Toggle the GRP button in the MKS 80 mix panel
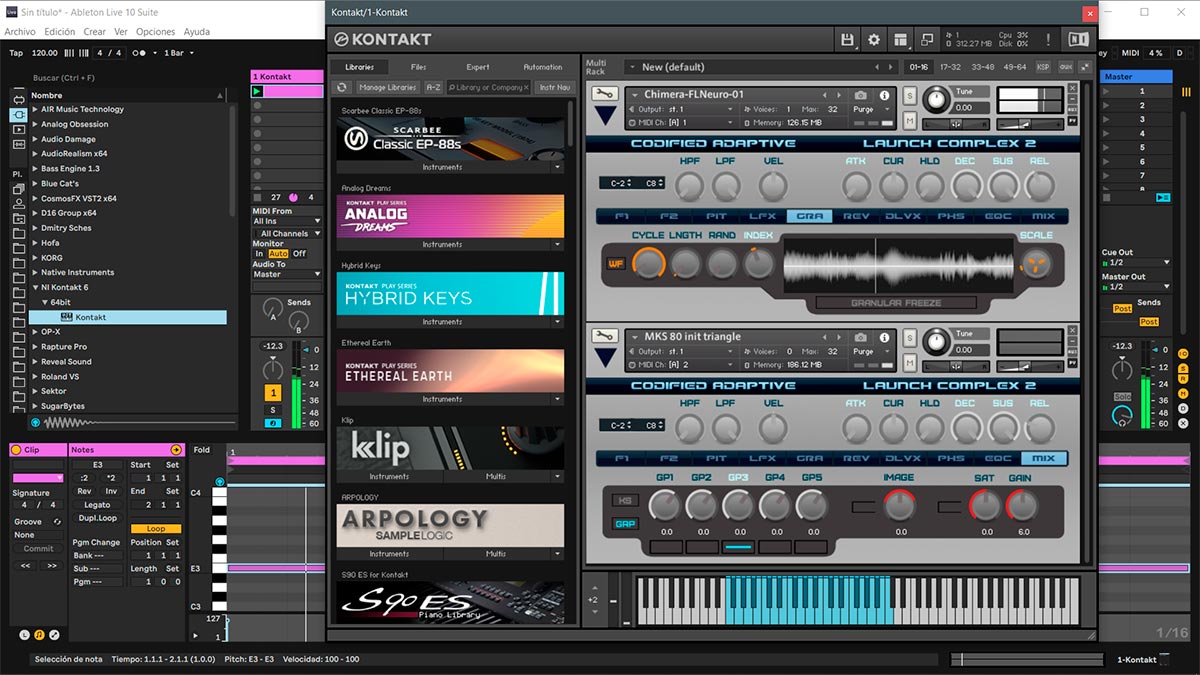1200x675 pixels. (625, 523)
